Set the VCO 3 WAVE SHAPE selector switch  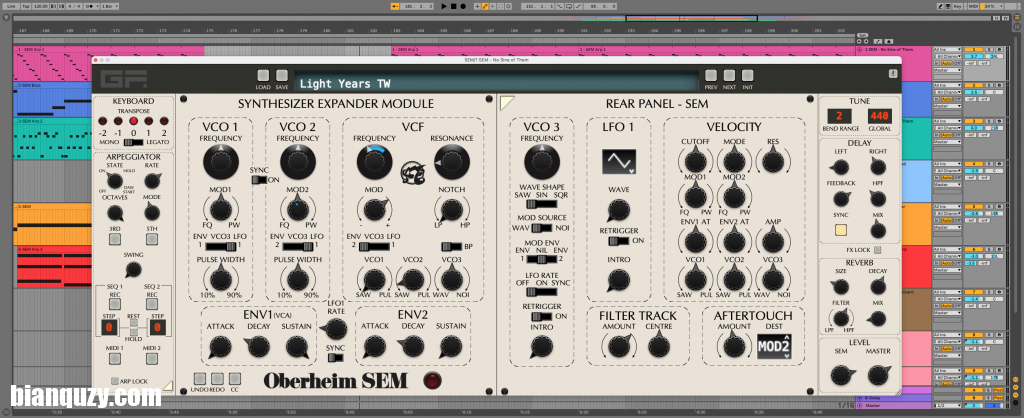pyautogui.click(x=542, y=204)
